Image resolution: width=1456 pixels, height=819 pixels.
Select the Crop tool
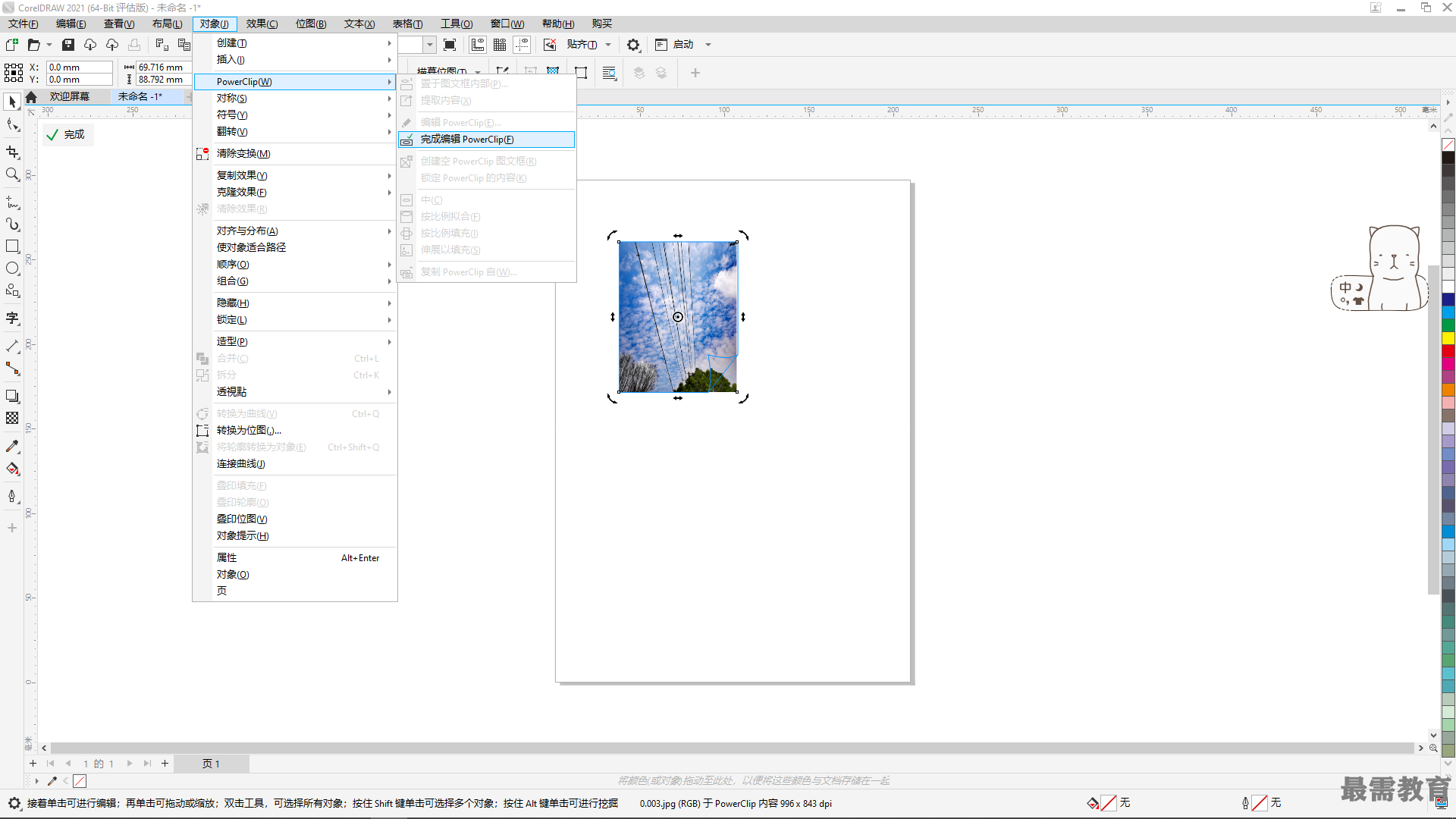click(x=12, y=152)
